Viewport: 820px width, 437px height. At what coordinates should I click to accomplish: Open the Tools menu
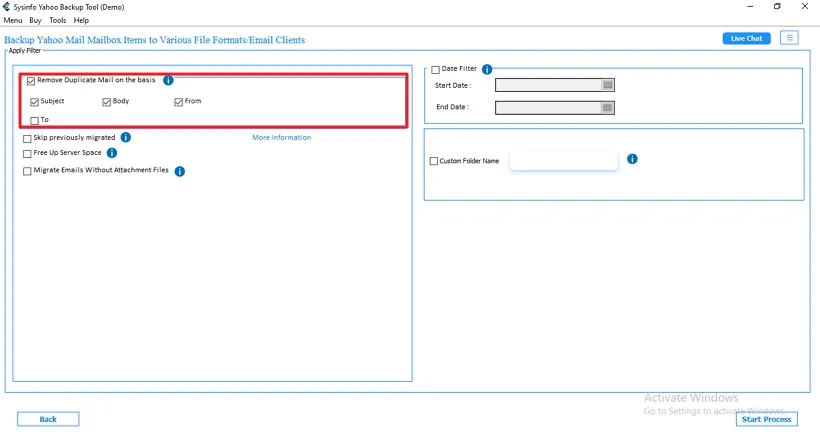click(58, 20)
